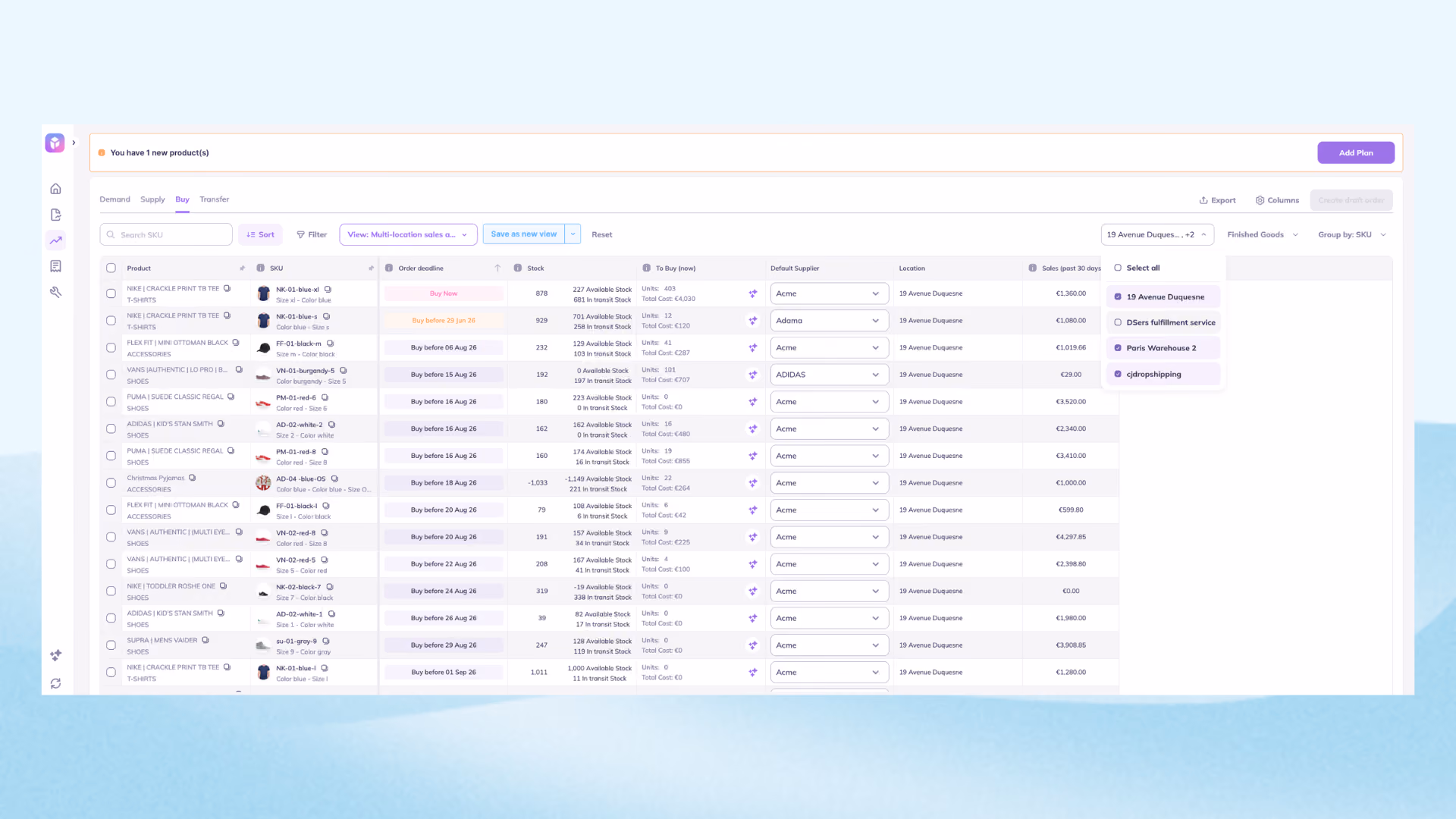Screen dimensions: 1456x819
Task: Click the trending chart sidebar icon
Action: pyautogui.click(x=55, y=240)
